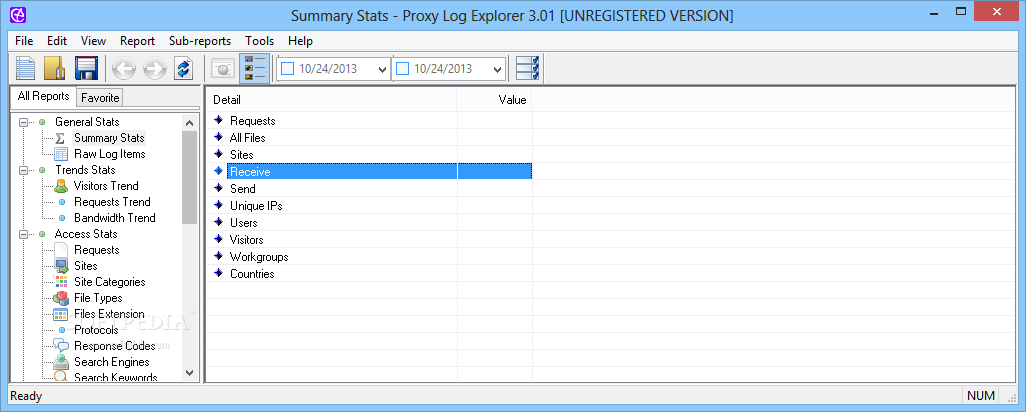Click the report tree scrollbar up arrow
1026x412 pixels.
190,122
